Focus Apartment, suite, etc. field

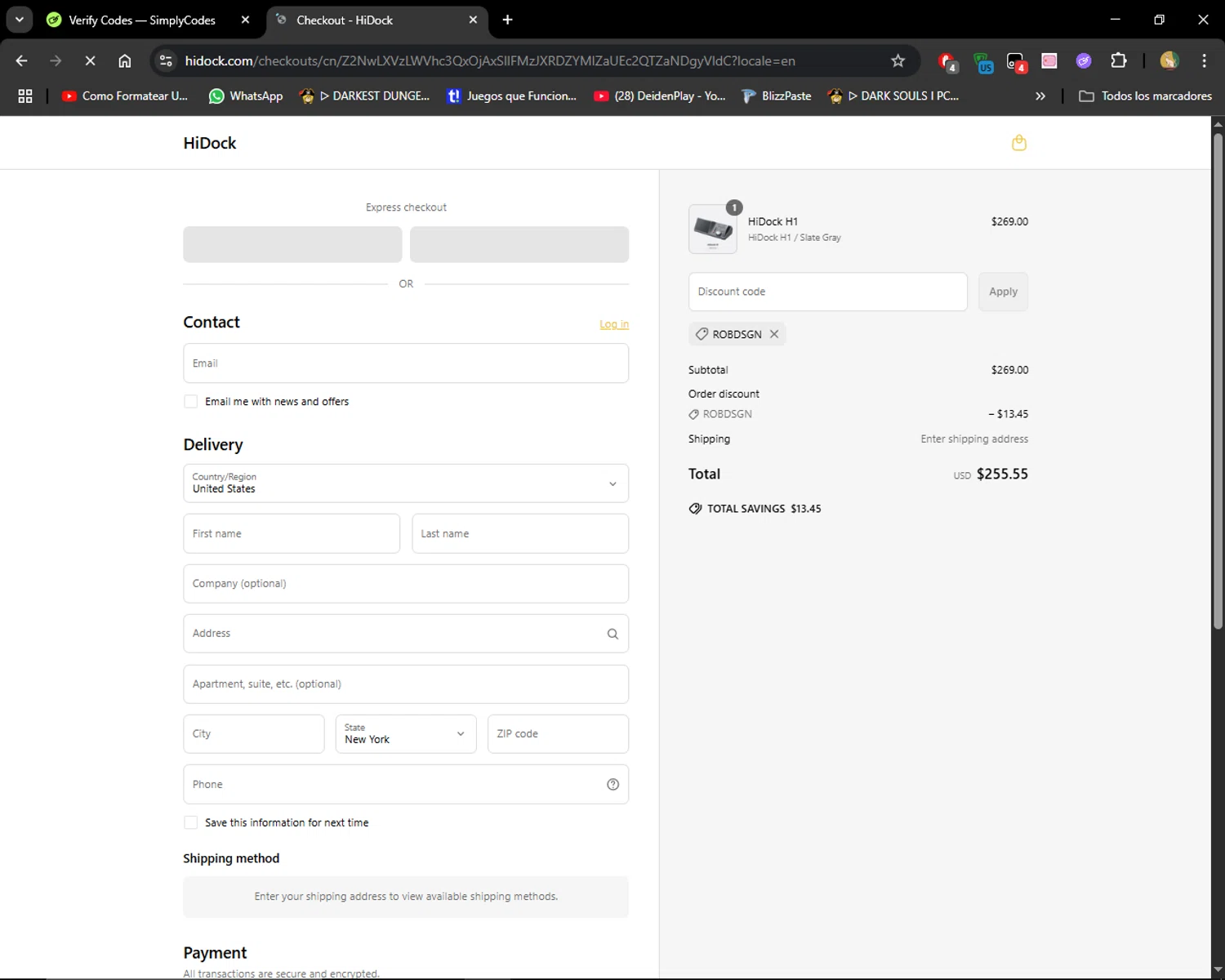point(406,684)
